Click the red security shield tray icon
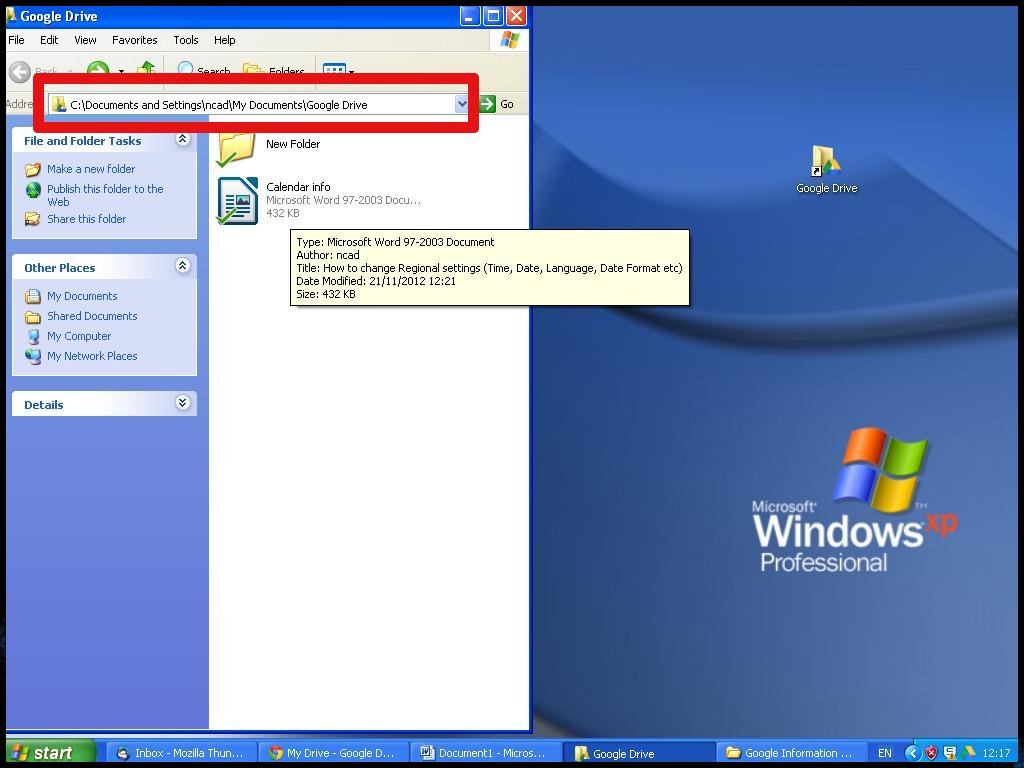Image resolution: width=1024 pixels, height=768 pixels. click(x=931, y=753)
